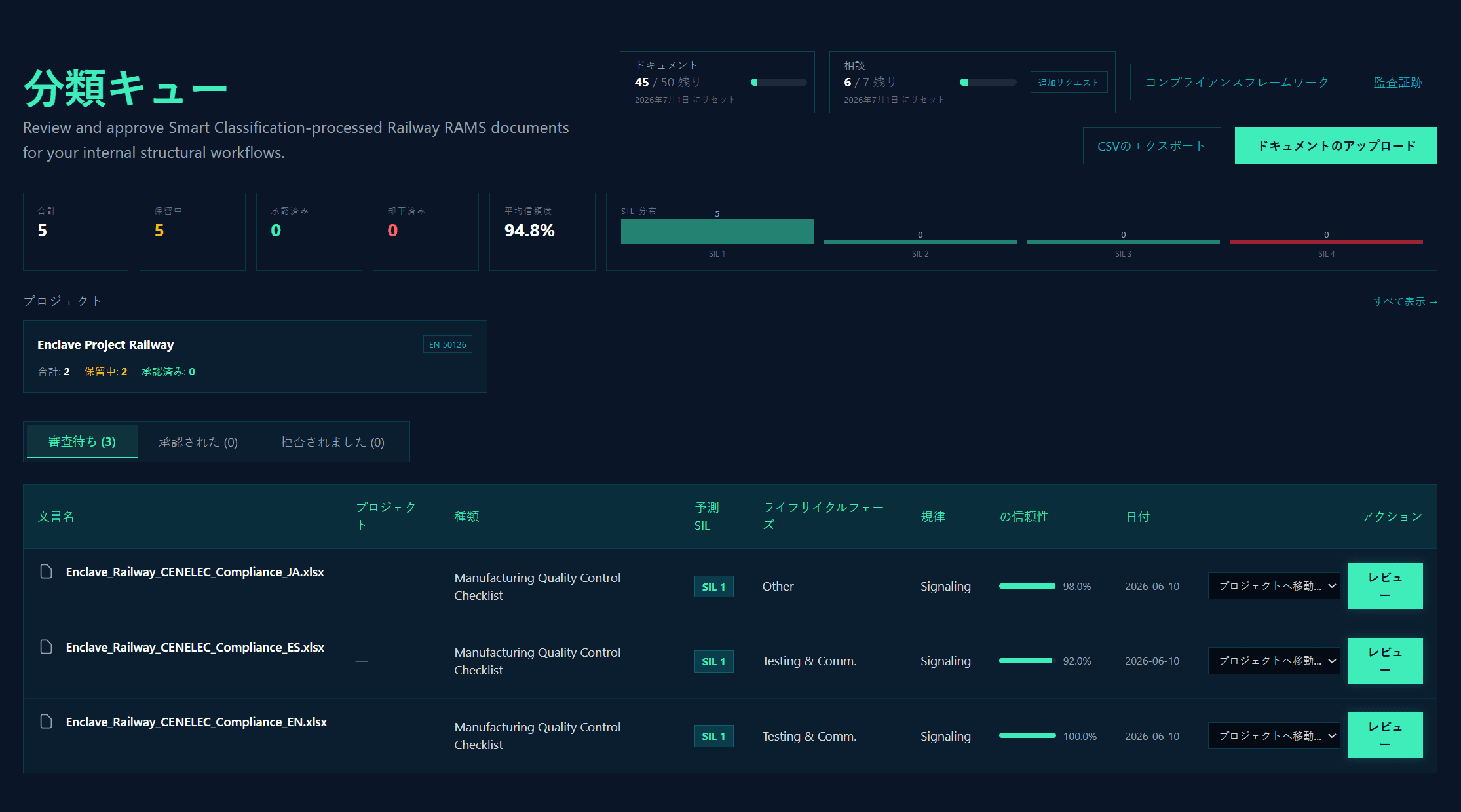1461x812 pixels.
Task: Click 却下済み stat card showing 0
Action: point(426,232)
